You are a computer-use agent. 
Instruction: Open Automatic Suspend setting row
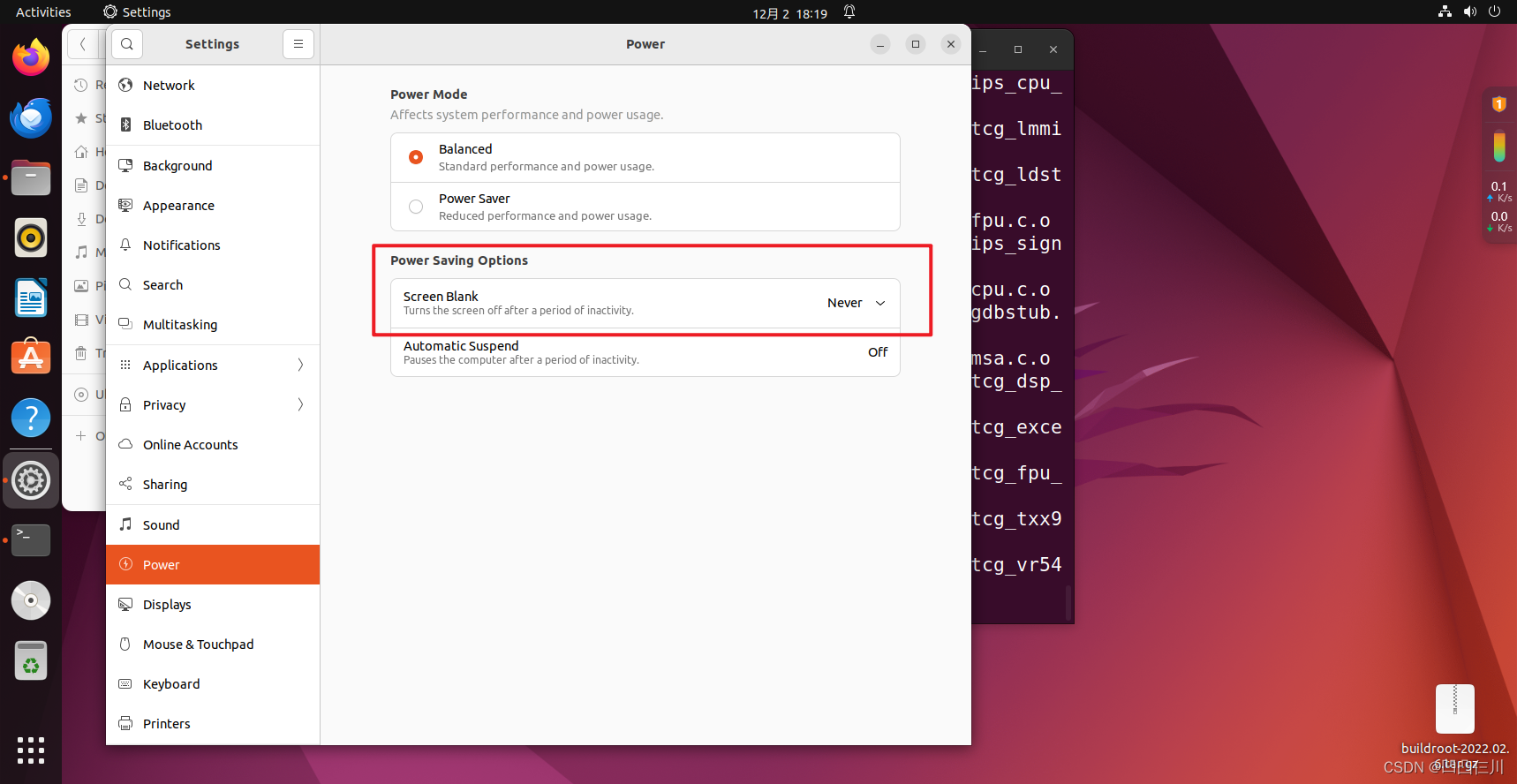point(645,352)
